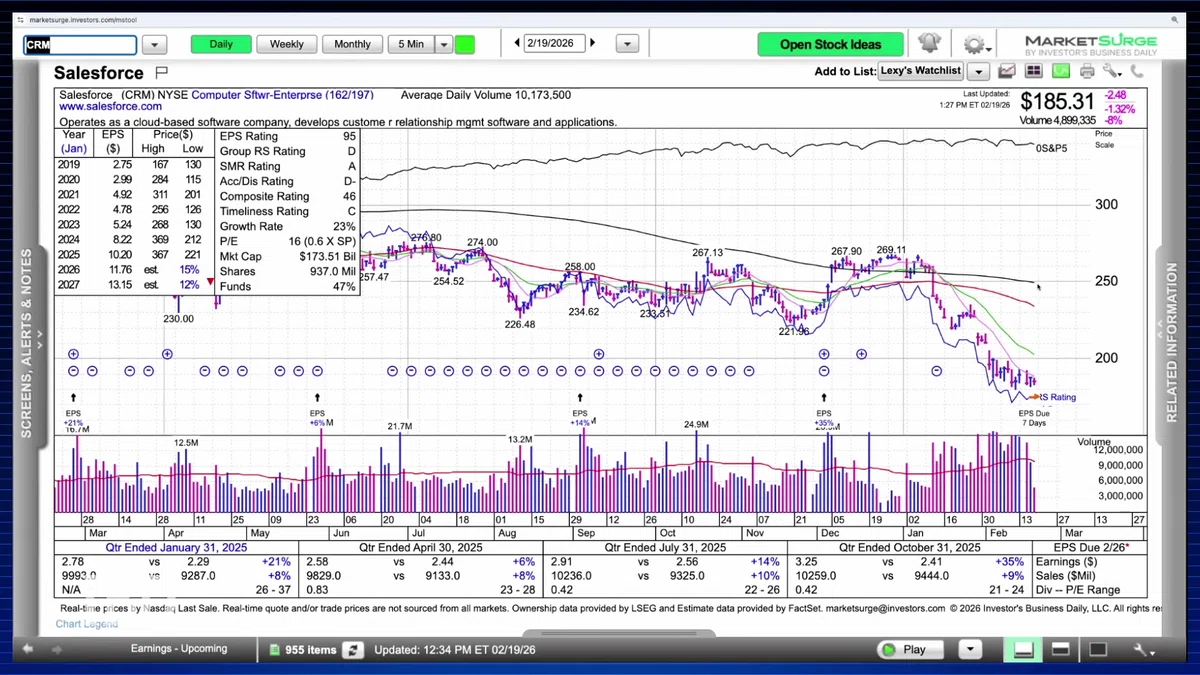Click the green refresh icon in top toolbar
This screenshot has height=675, width=1200.
pyautogui.click(x=1060, y=71)
